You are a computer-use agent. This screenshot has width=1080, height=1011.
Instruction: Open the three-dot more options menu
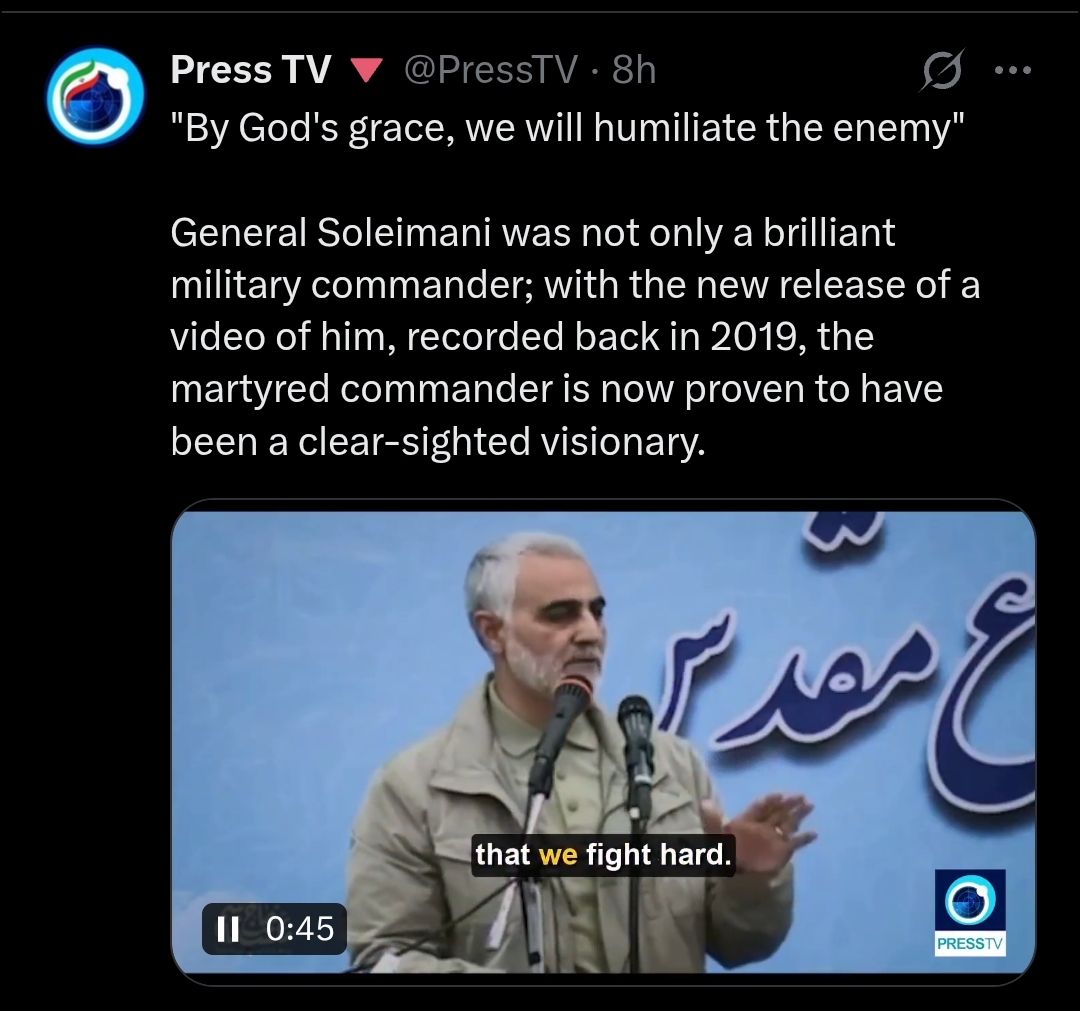(1012, 70)
